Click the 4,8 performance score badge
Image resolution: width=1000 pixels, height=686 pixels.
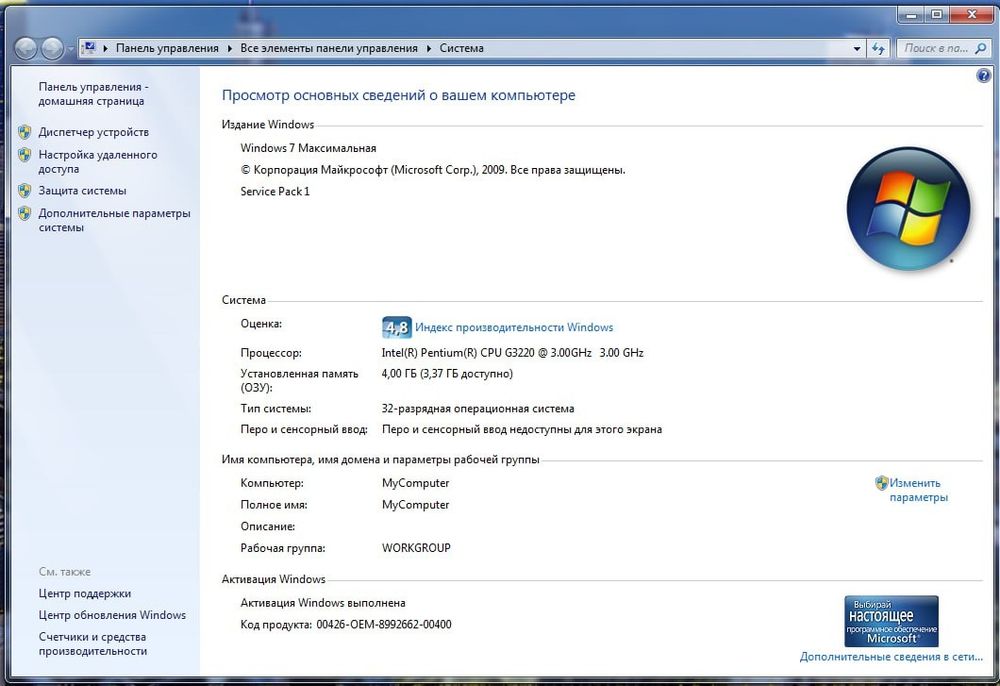tap(396, 328)
